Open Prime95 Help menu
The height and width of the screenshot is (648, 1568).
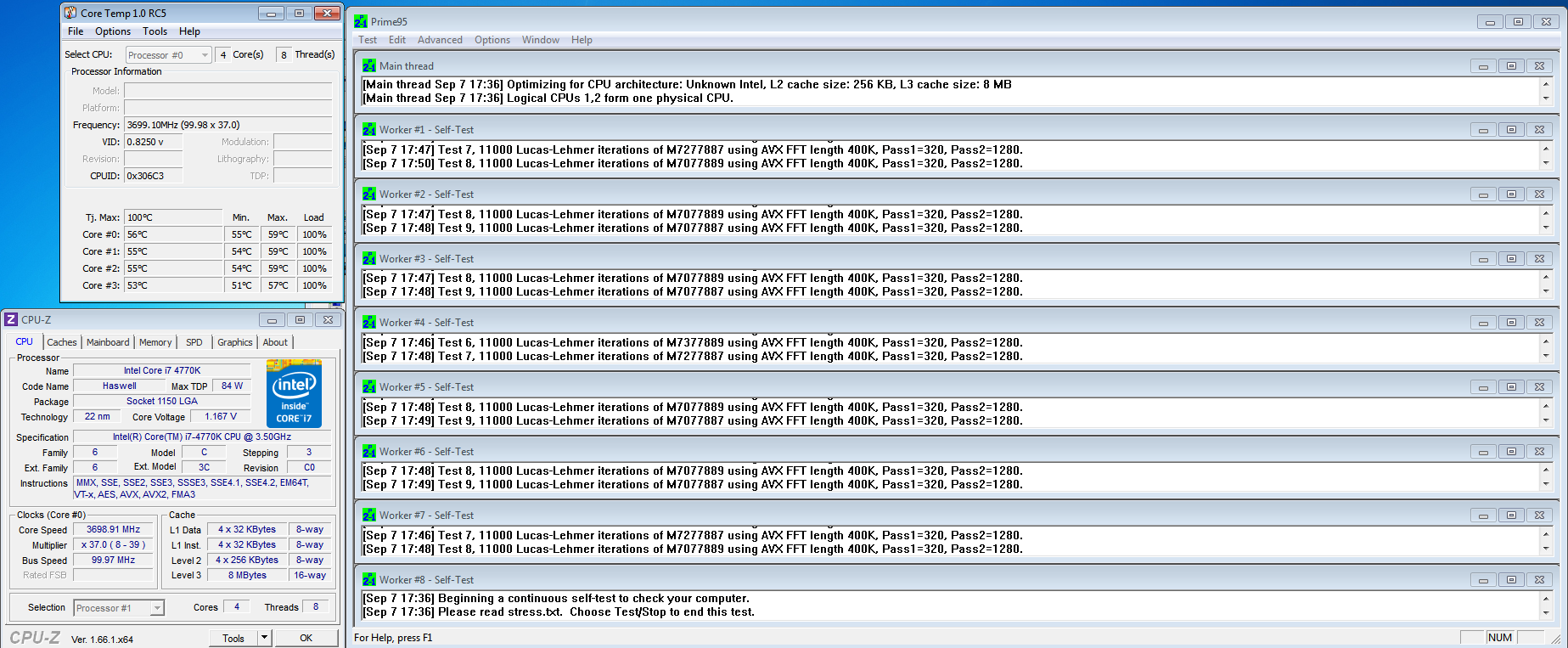click(x=582, y=40)
